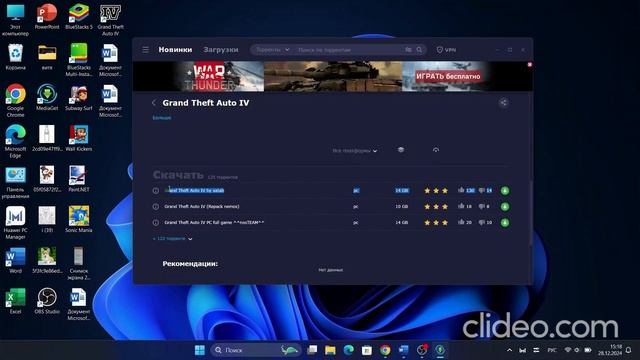This screenshot has width=640, height=360.
Task: Open Microsoft Edge from the taskbar
Action: coord(349,350)
